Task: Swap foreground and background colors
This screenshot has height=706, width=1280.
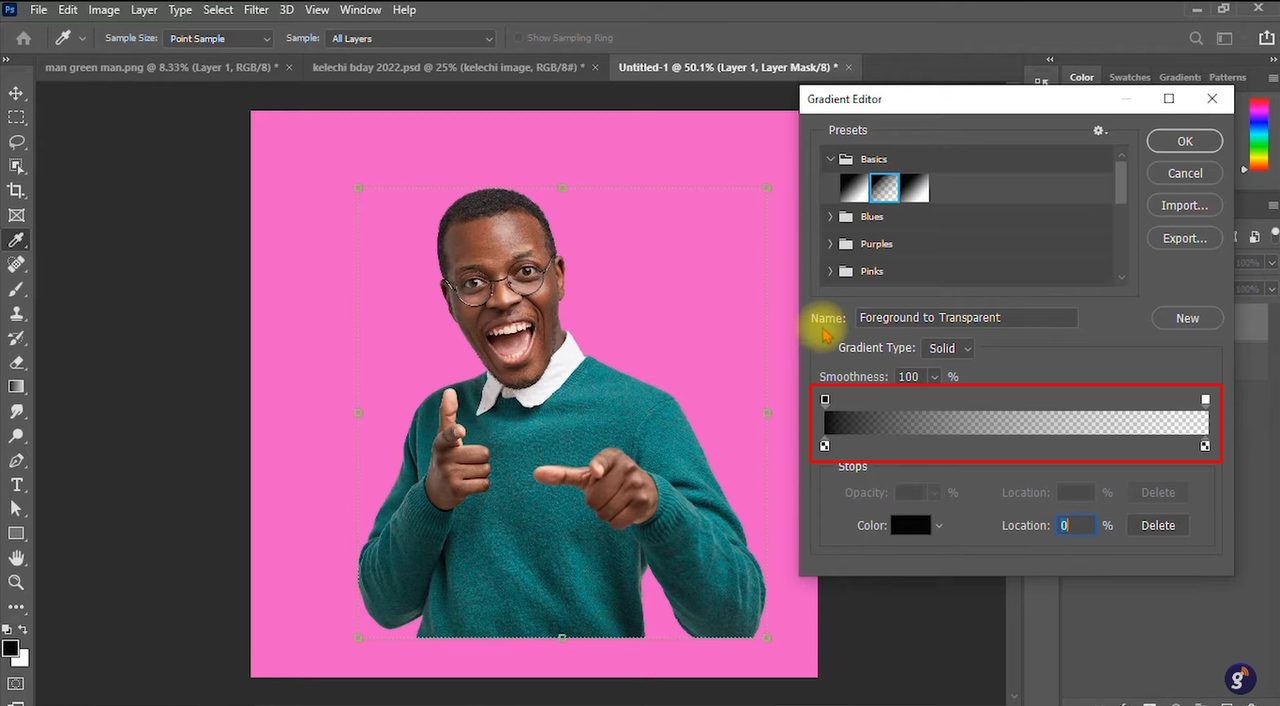Action: (23, 630)
